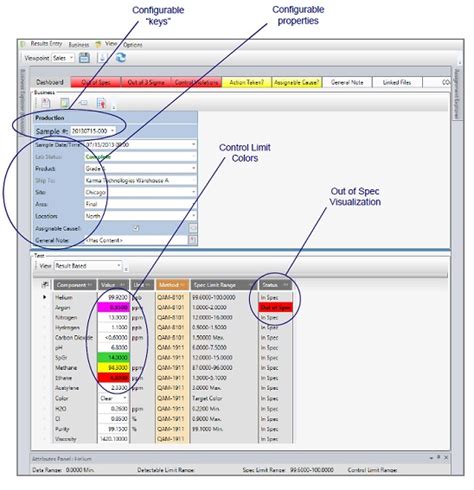Screen dimensions: 474x490
Task: Open the Assignment Explorer side panel
Action: (457, 94)
